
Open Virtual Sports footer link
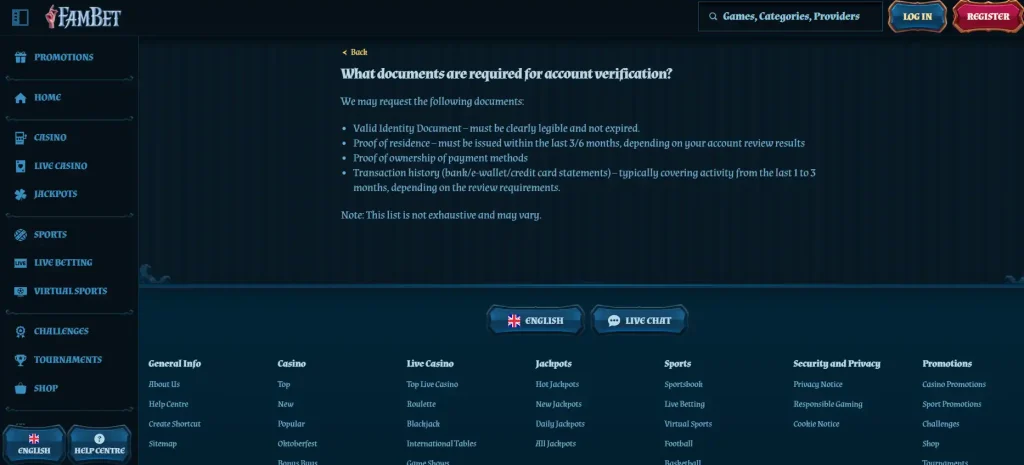[x=688, y=424]
